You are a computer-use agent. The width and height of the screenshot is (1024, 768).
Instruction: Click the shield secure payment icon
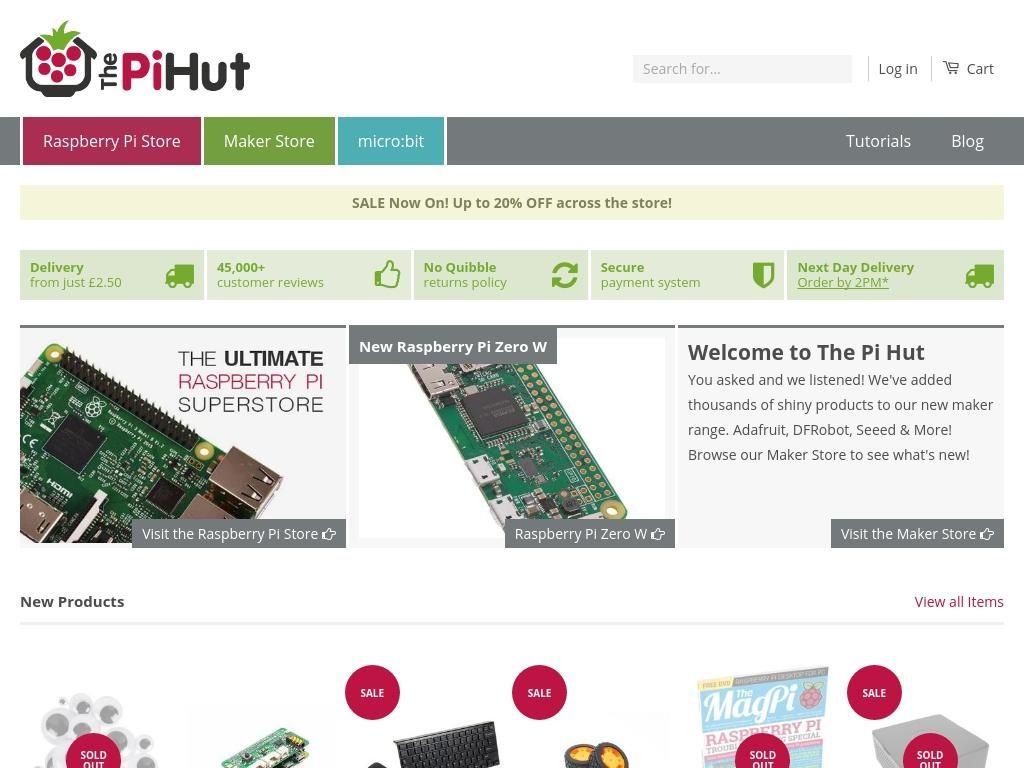pyautogui.click(x=763, y=275)
